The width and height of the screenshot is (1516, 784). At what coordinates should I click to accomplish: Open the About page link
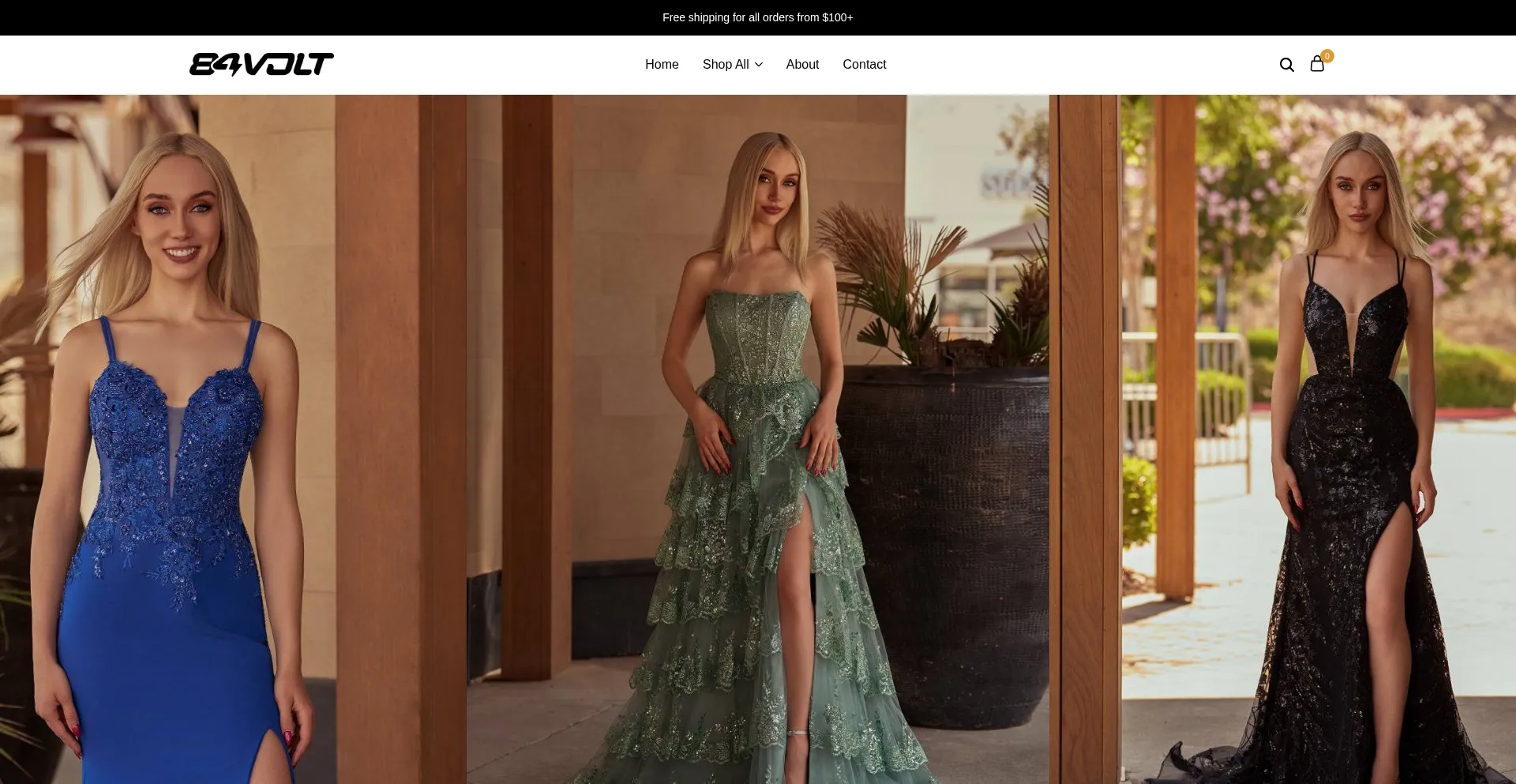tap(802, 65)
